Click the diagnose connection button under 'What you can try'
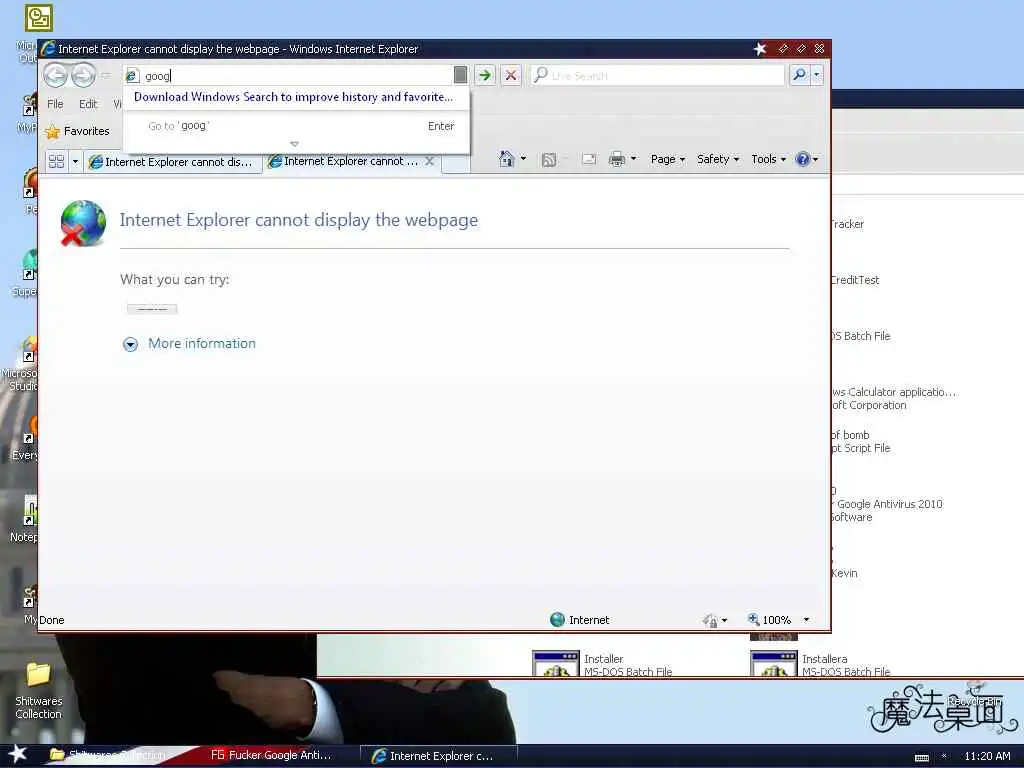This screenshot has width=1024, height=768. coord(152,309)
